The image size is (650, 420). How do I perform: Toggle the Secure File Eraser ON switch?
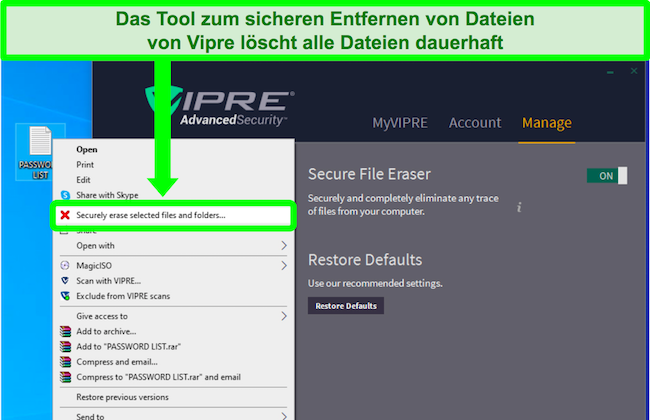(607, 176)
